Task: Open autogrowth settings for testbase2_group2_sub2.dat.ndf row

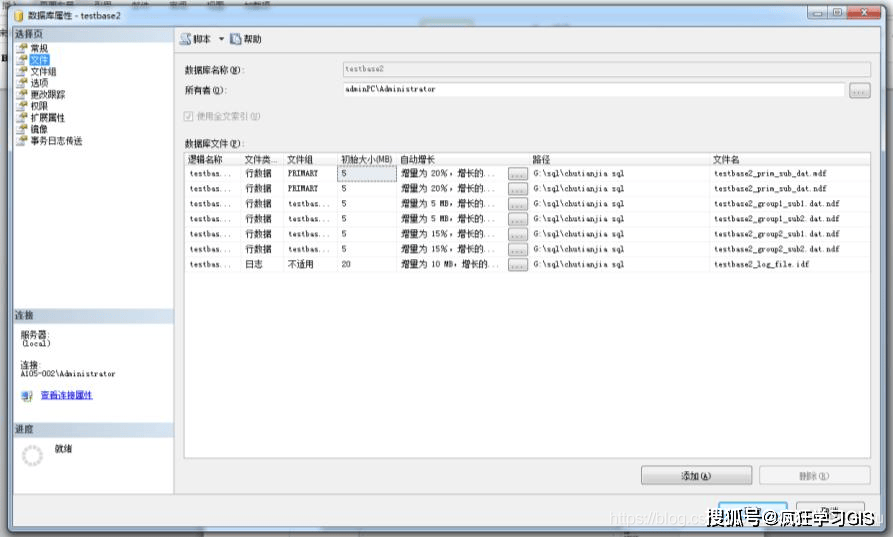Action: coord(518,250)
